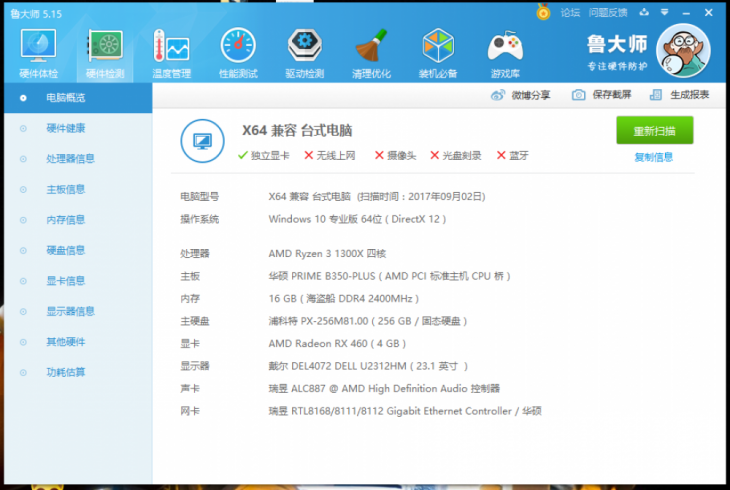Select the 温度管理 thermometer icon

pyautogui.click(x=171, y=46)
